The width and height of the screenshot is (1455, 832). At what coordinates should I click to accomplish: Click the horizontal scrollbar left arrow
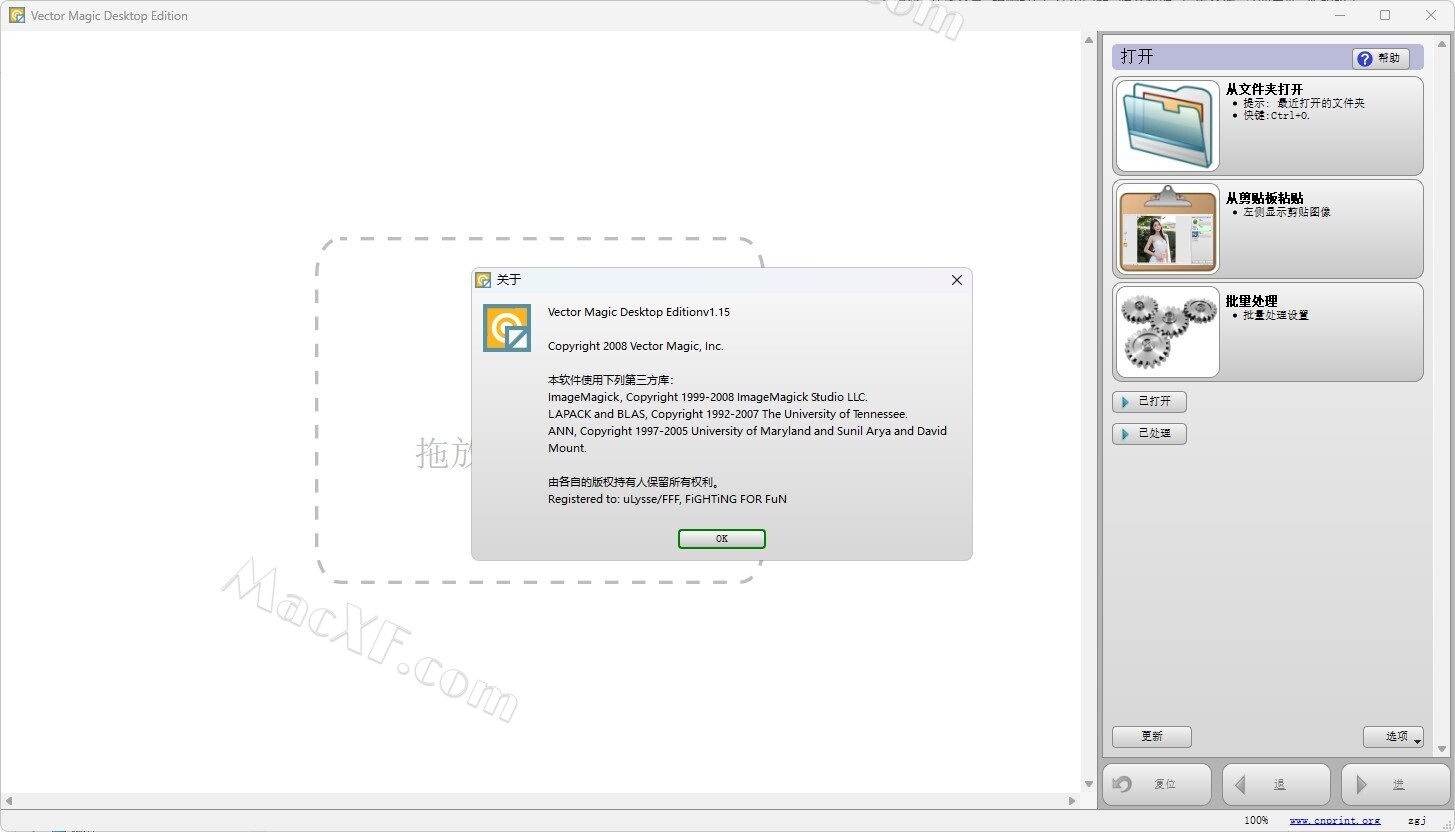tap(8, 801)
